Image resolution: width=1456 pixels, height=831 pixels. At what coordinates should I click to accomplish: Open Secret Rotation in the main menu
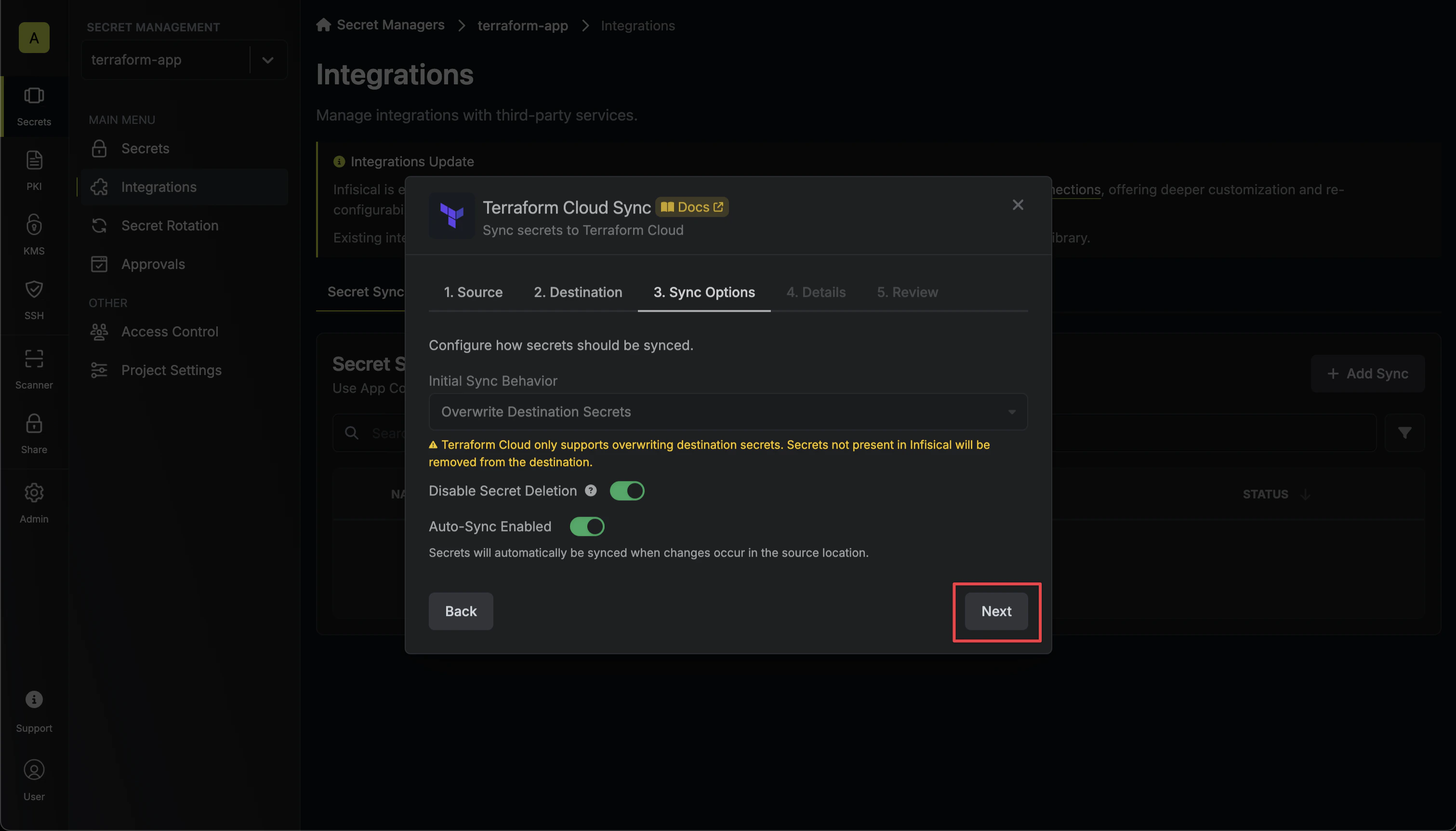[x=184, y=226]
